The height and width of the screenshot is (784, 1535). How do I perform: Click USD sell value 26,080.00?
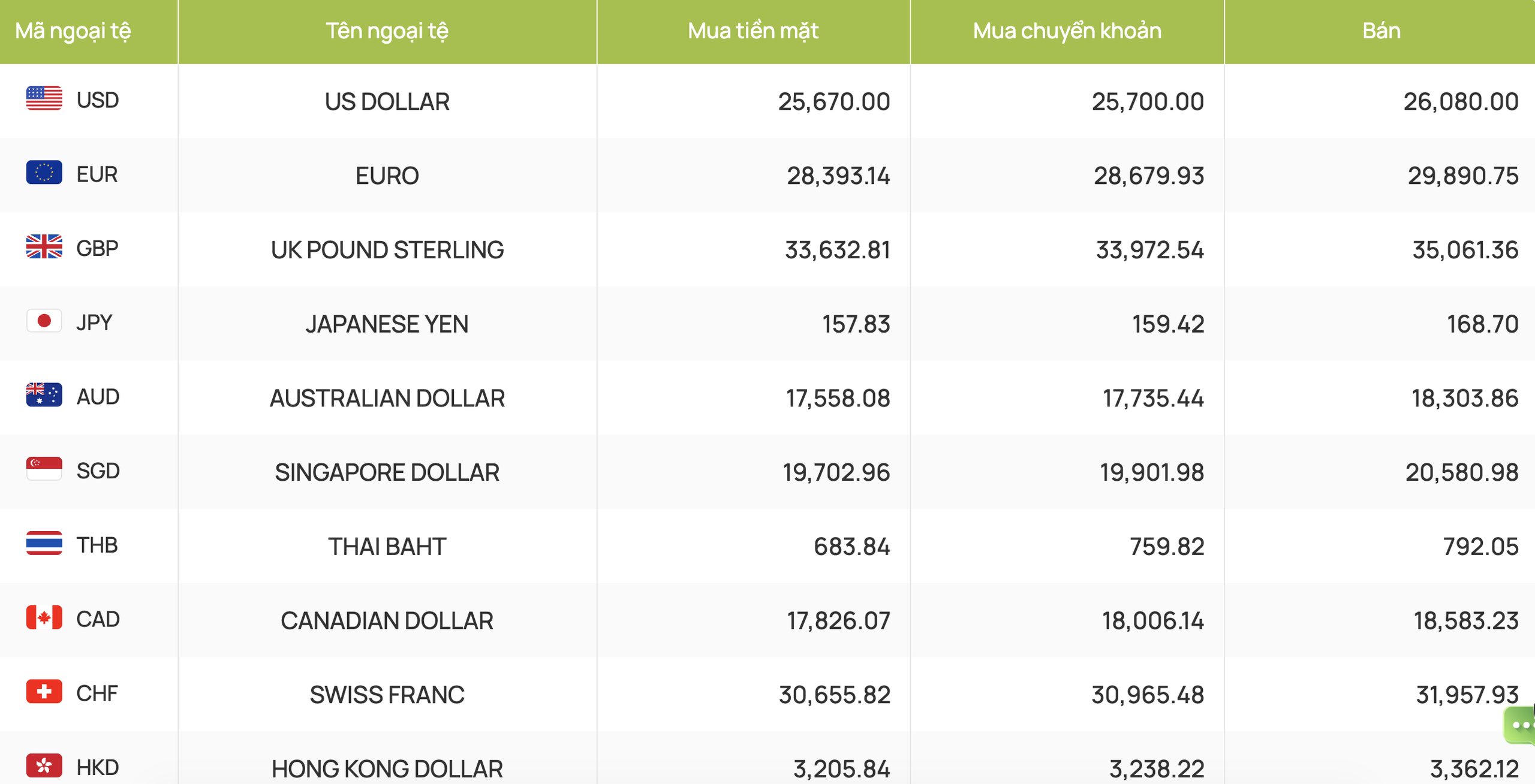pyautogui.click(x=1461, y=102)
